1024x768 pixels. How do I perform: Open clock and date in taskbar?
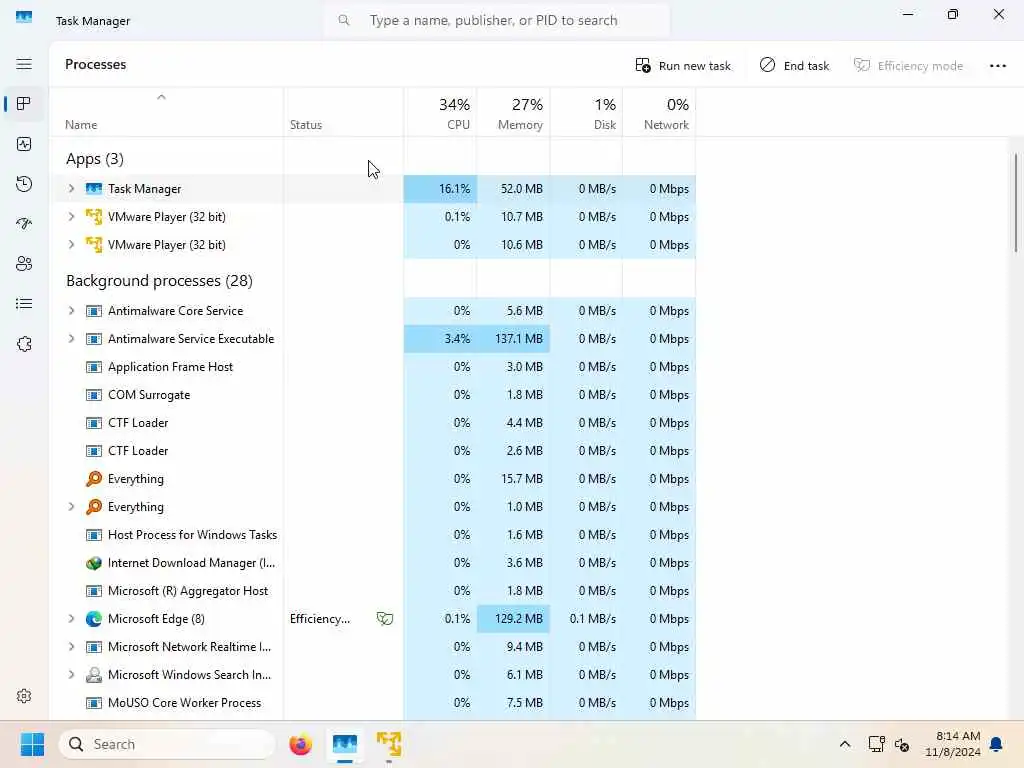[x=952, y=744]
